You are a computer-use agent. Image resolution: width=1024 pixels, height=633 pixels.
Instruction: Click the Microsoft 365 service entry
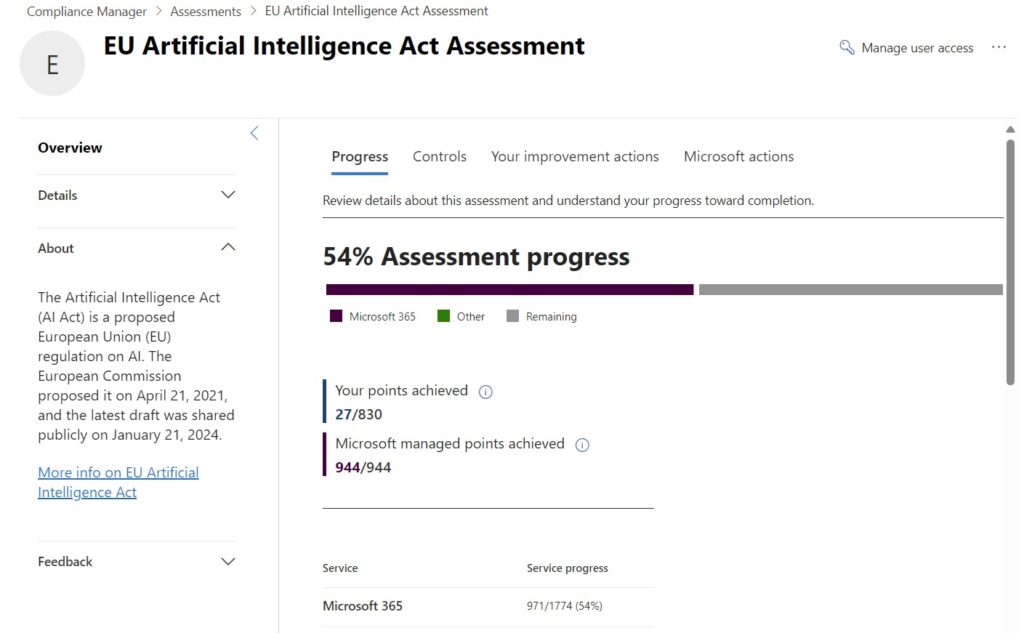tap(362, 605)
